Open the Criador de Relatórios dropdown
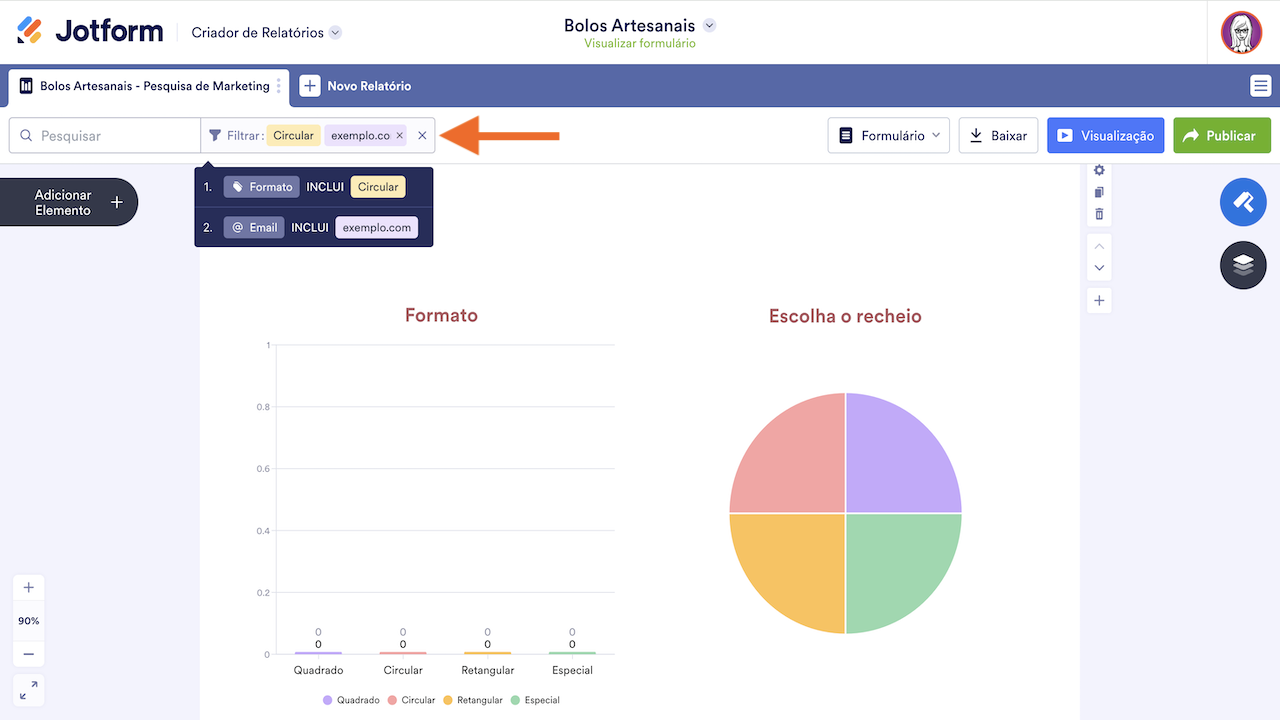Screen dimensions: 1280x720 pyautogui.click(x=266, y=32)
